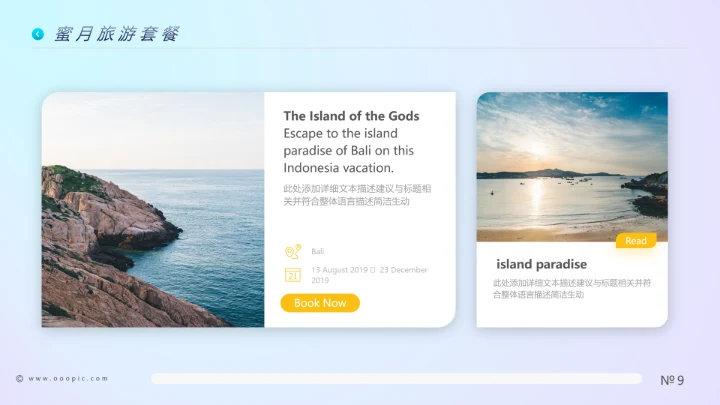
Task: Click the "island paradise" card title
Action: click(x=541, y=264)
